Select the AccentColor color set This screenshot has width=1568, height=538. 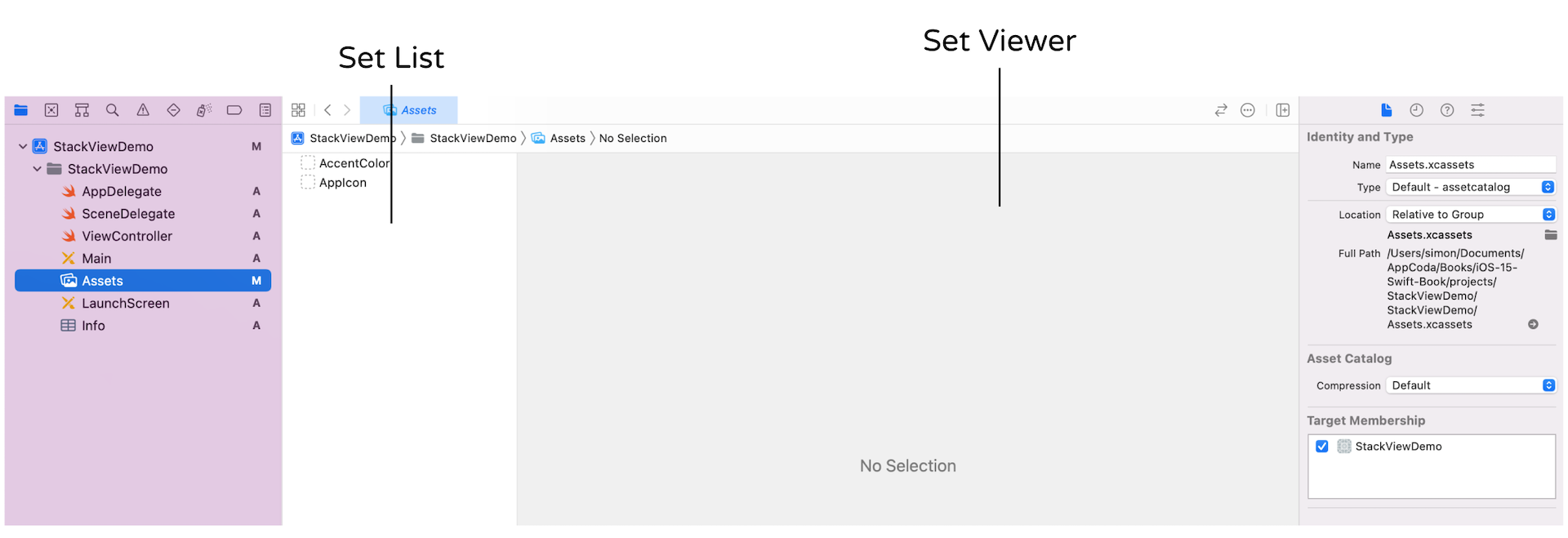[x=354, y=163]
